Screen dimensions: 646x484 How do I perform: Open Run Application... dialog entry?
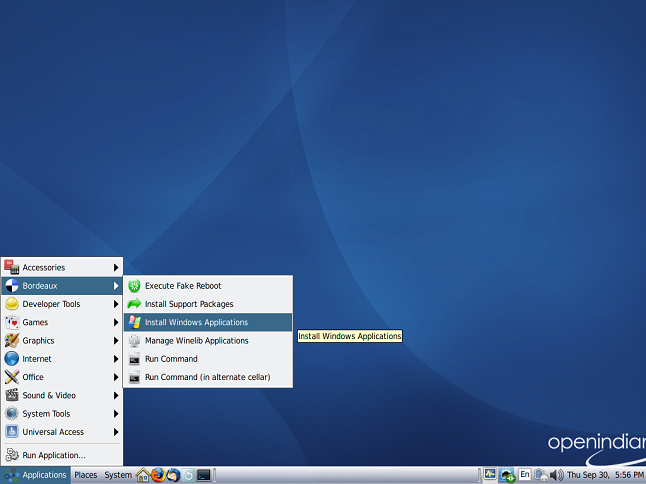(x=62, y=455)
